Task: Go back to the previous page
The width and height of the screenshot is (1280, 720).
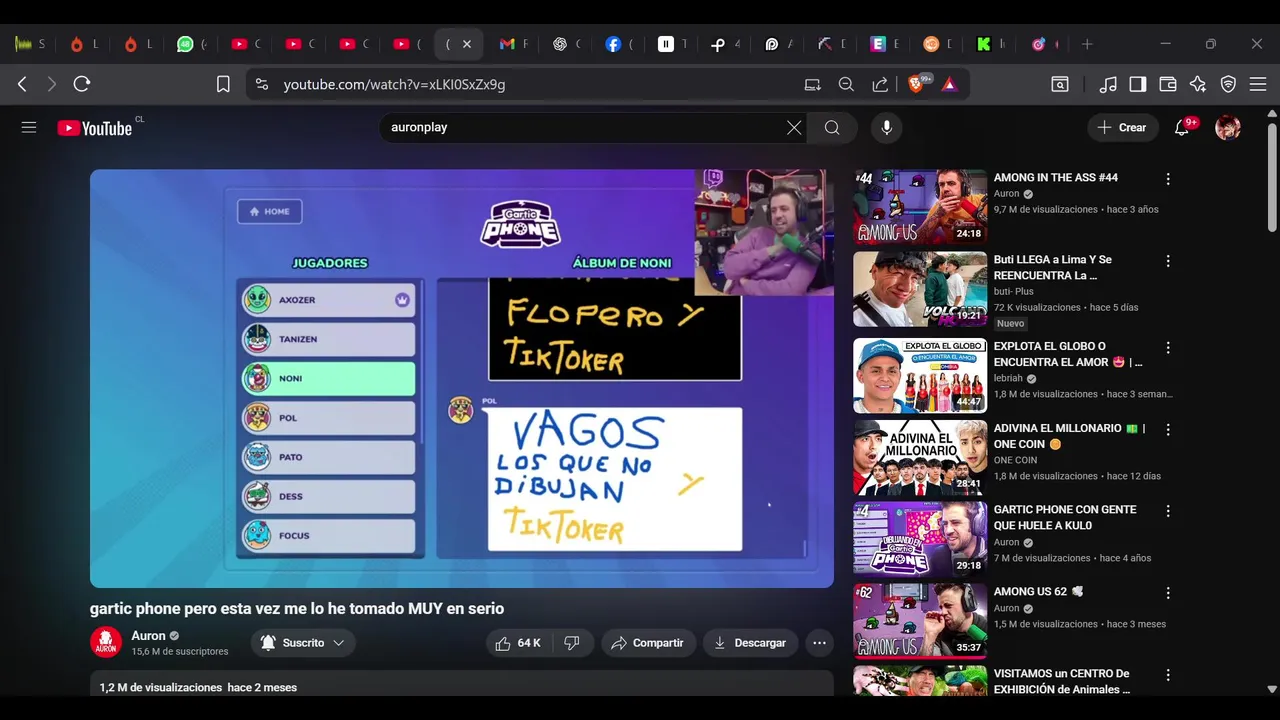Action: [x=22, y=85]
